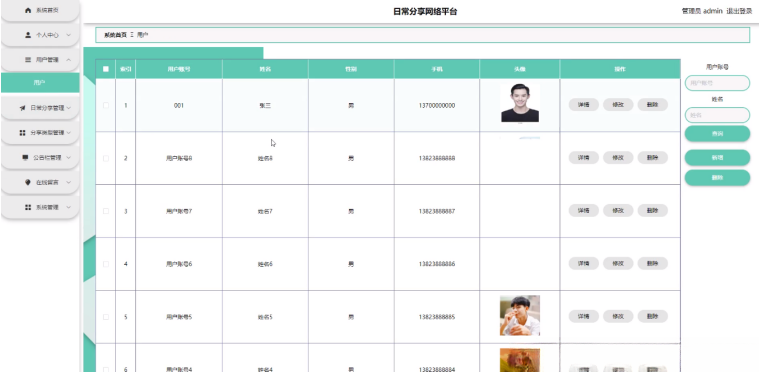
Task: Click the green 删除 batch delete button
Action: click(x=717, y=178)
